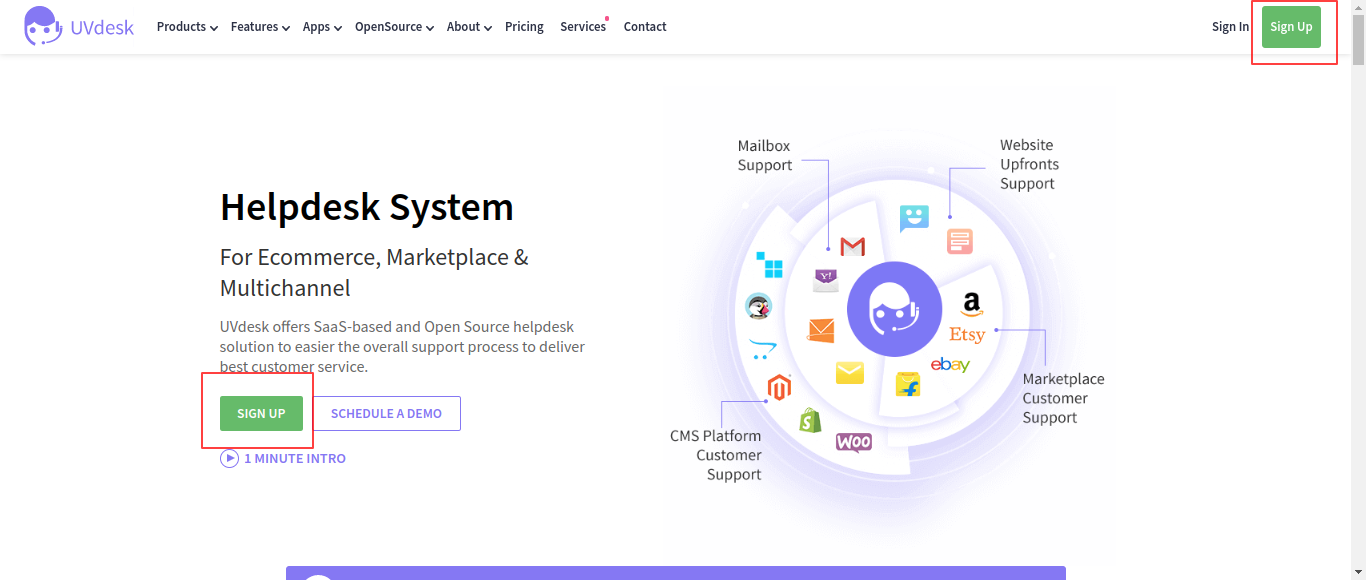Click the PrestaShop penguin icon

759,306
